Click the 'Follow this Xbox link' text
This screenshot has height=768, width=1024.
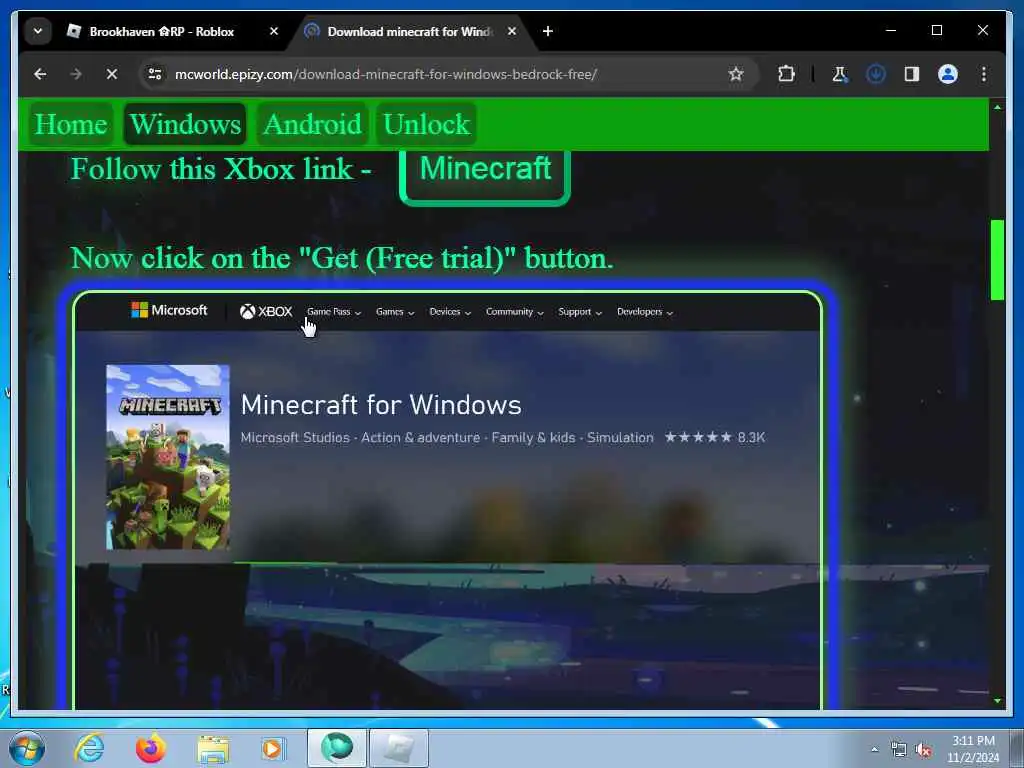pyautogui.click(x=221, y=170)
